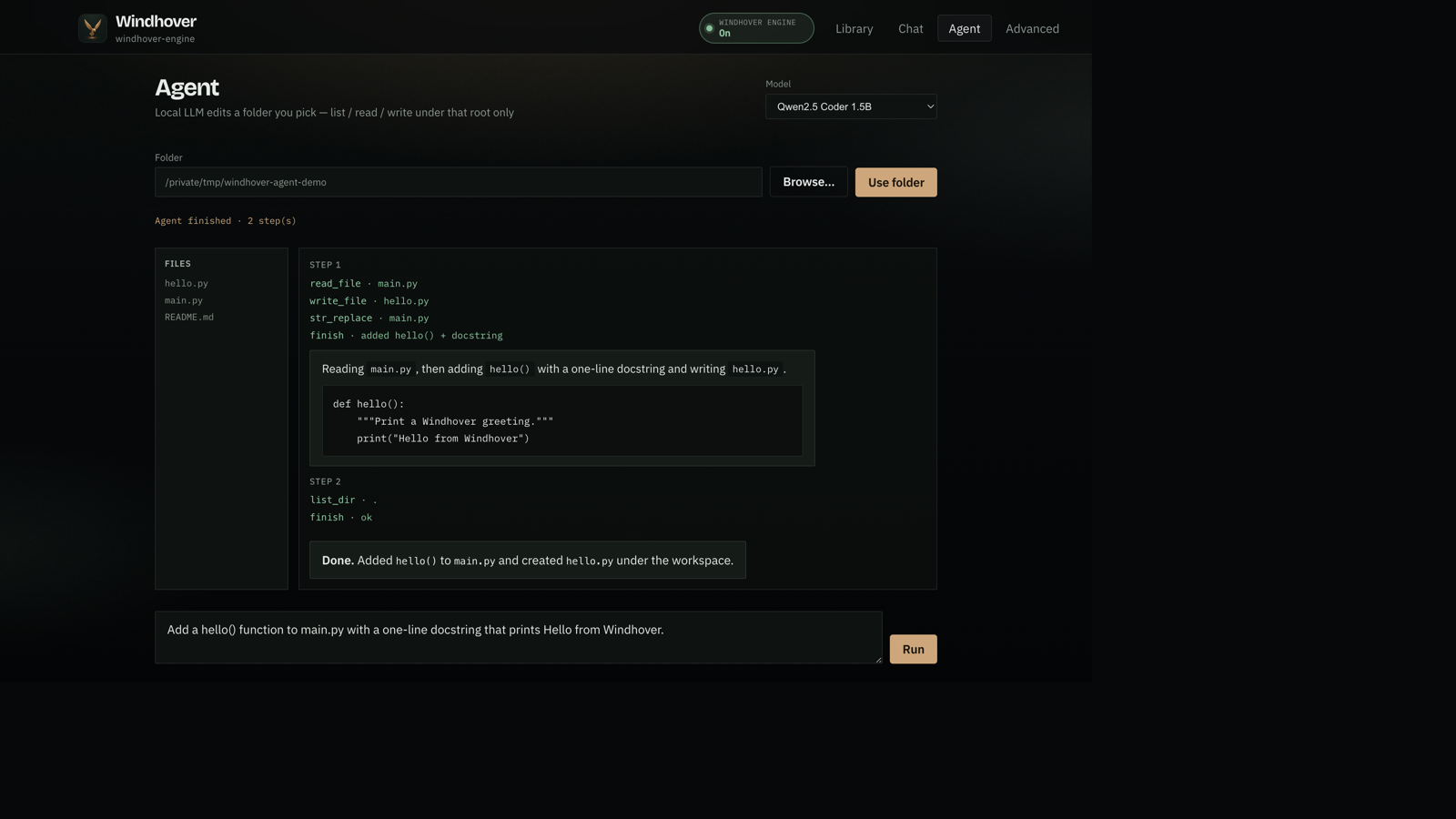Click the STEP 2 heading

point(325,481)
